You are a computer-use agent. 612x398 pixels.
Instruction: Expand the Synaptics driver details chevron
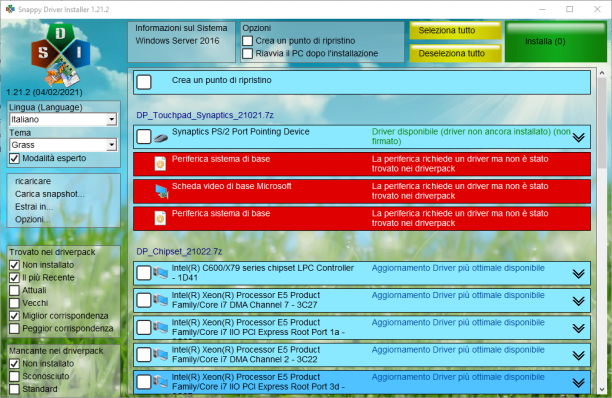(578, 137)
